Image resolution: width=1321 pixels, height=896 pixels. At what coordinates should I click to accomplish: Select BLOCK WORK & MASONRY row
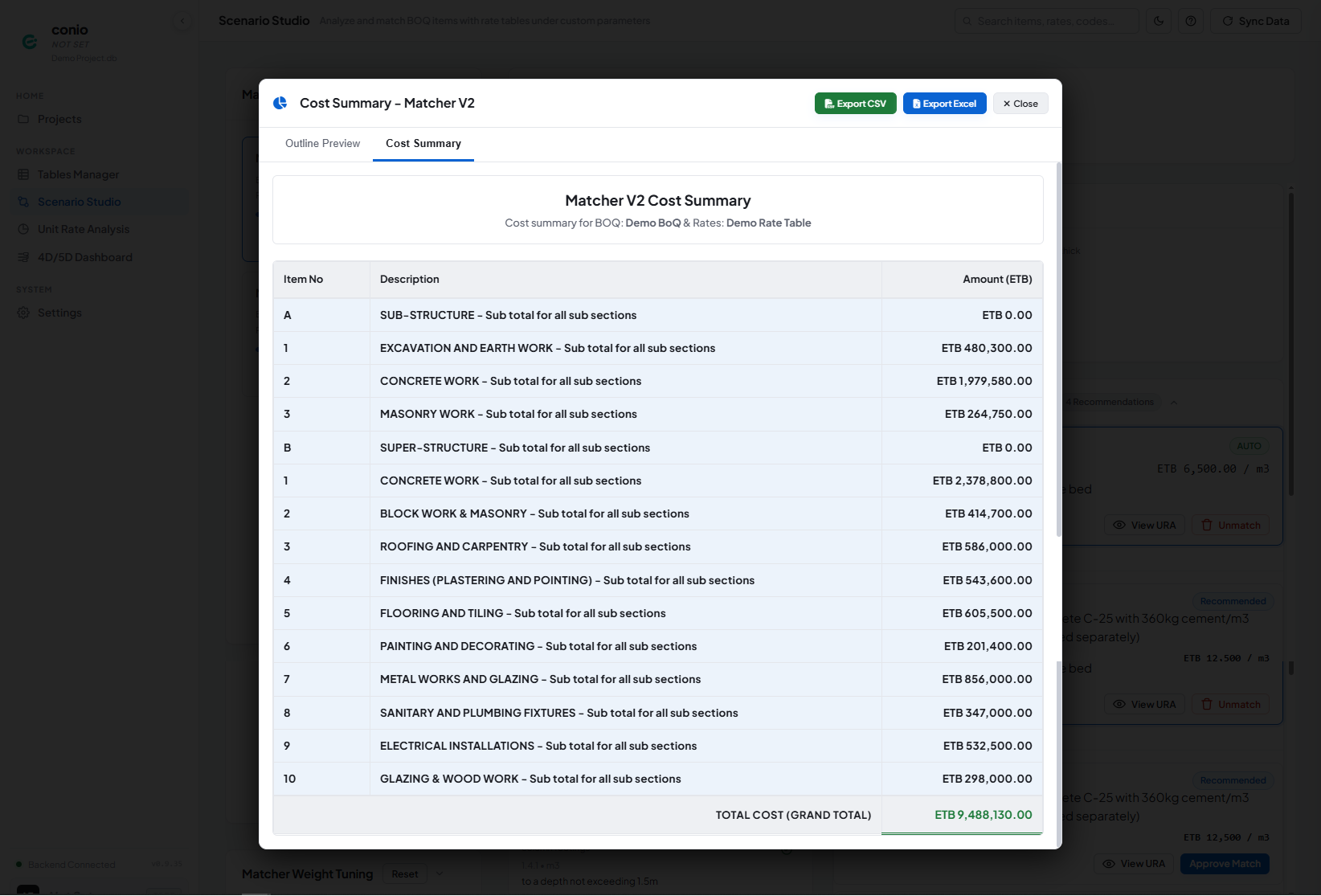(x=658, y=514)
